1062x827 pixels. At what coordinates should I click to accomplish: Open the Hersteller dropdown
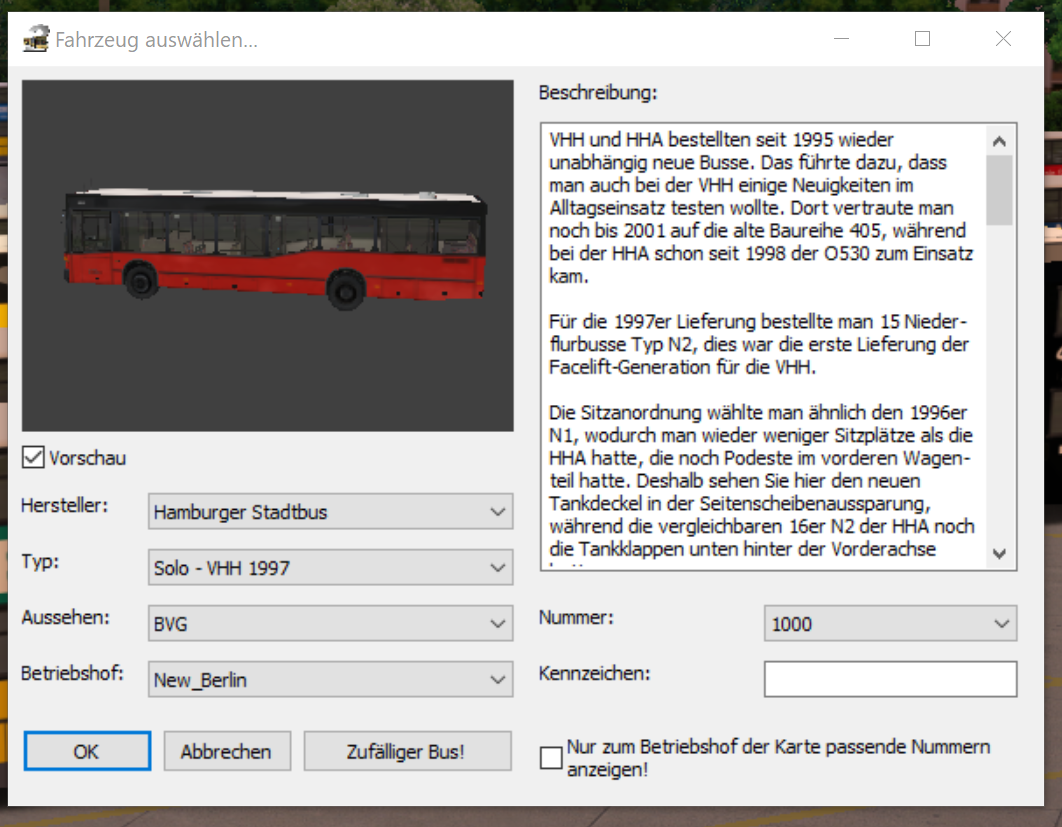tap(330, 512)
